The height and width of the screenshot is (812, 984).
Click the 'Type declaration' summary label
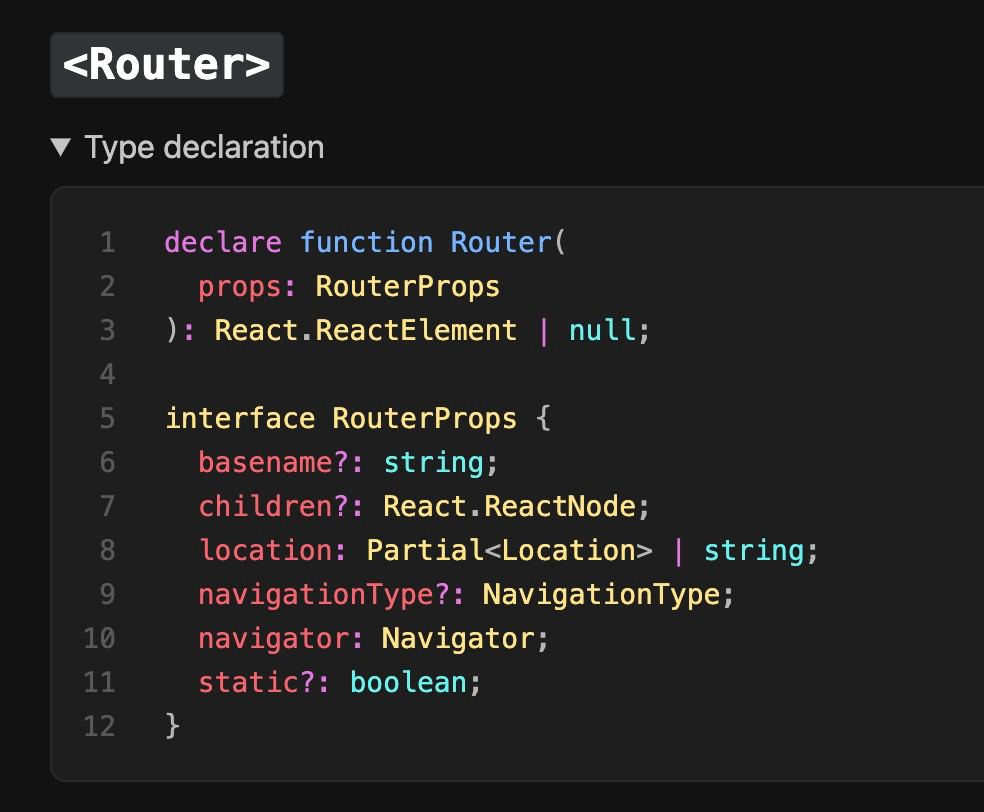pos(205,147)
